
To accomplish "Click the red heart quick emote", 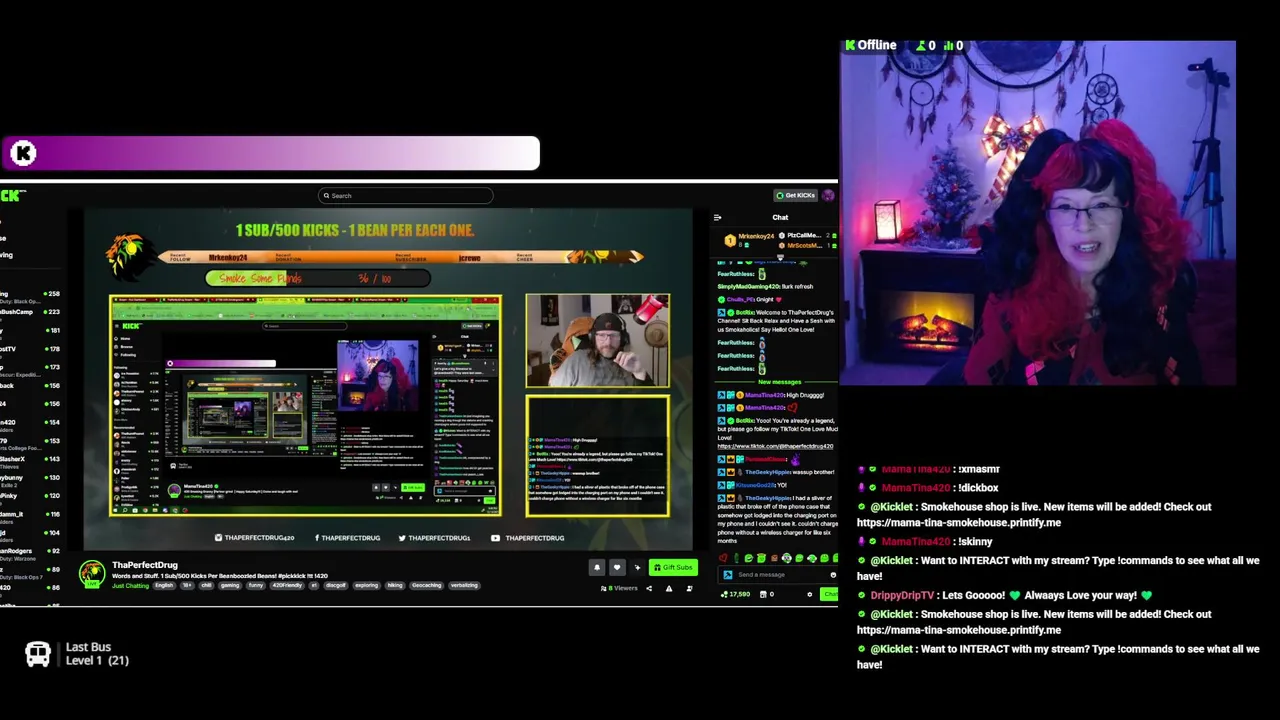I will pos(723,559).
